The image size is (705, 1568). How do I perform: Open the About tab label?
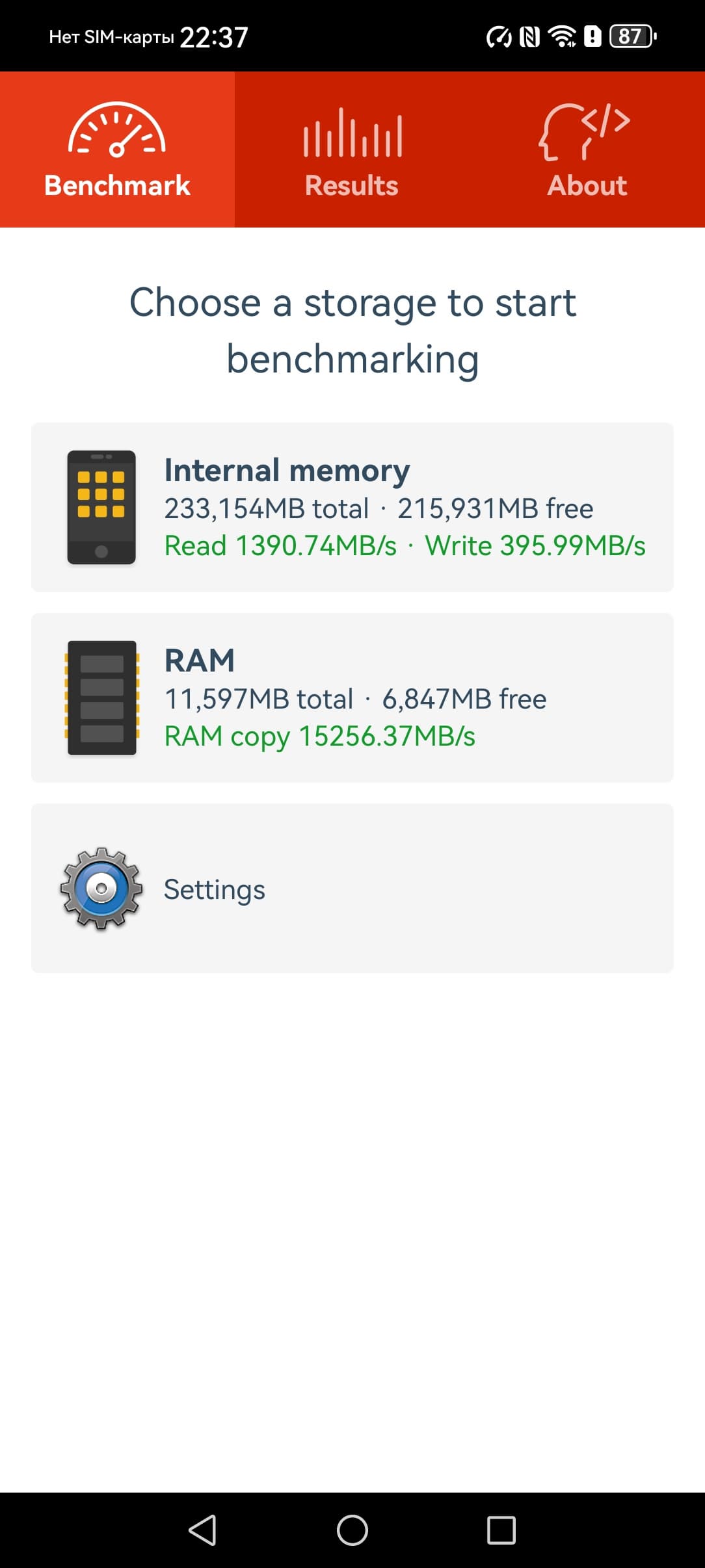587,186
